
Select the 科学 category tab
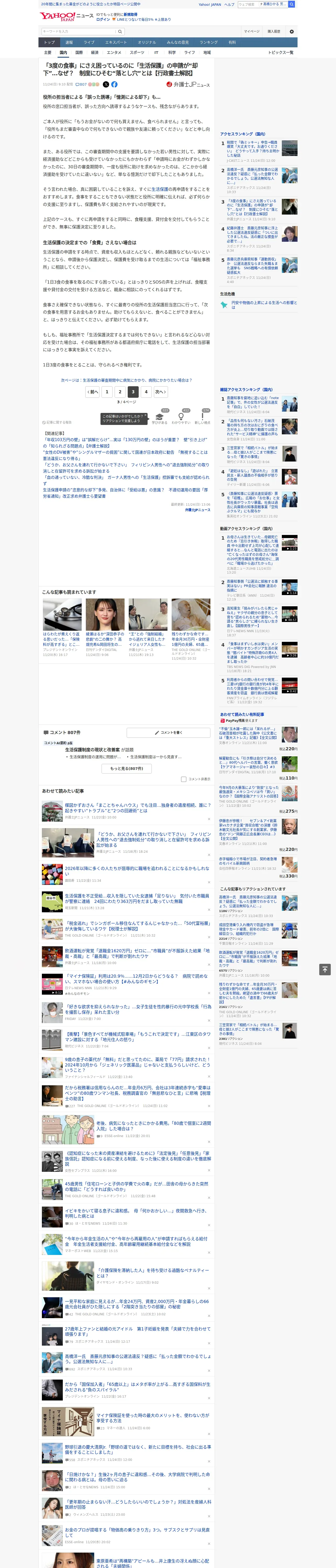point(172,52)
